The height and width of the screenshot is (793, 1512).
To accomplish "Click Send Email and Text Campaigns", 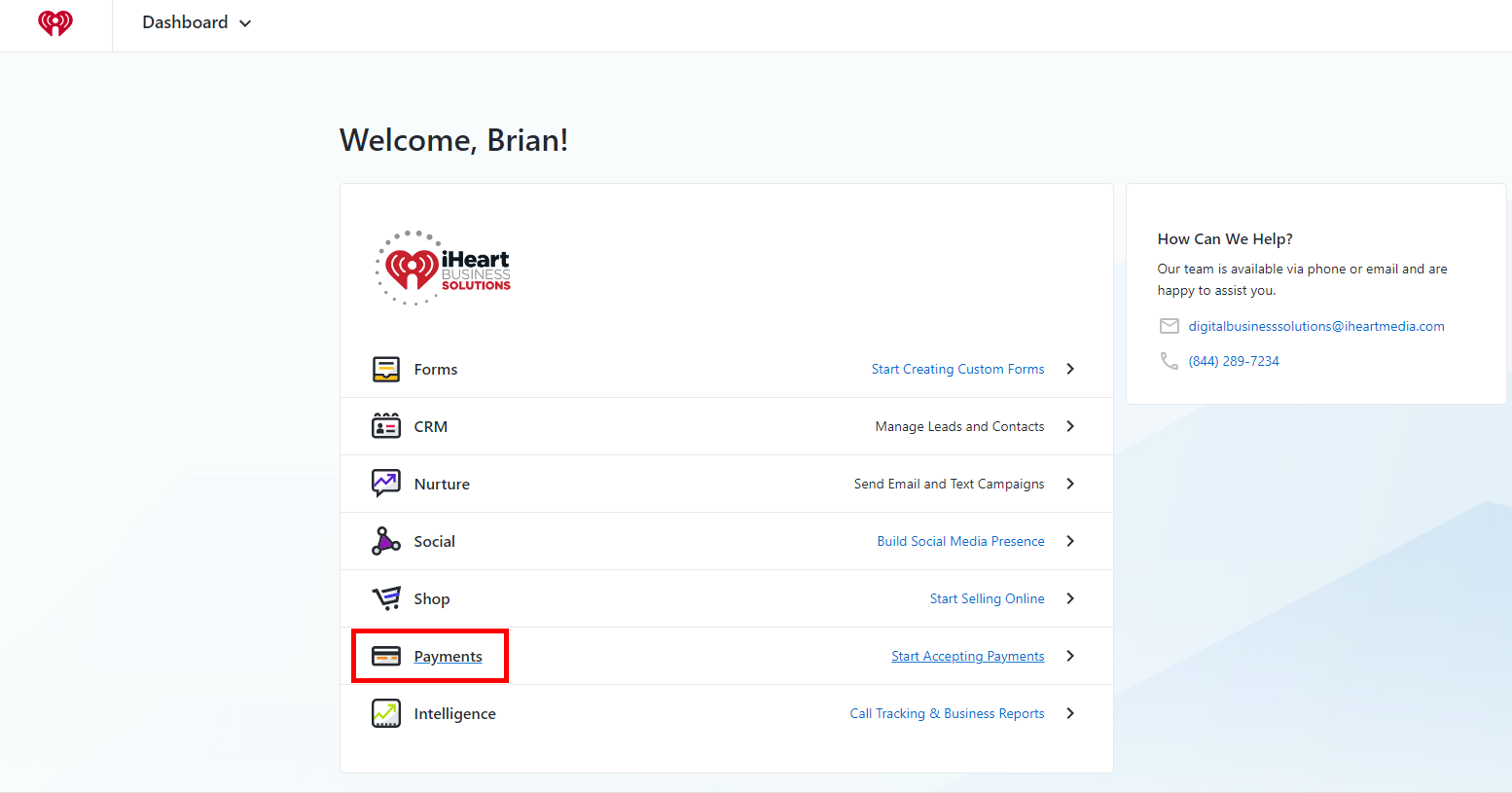I will click(x=949, y=484).
